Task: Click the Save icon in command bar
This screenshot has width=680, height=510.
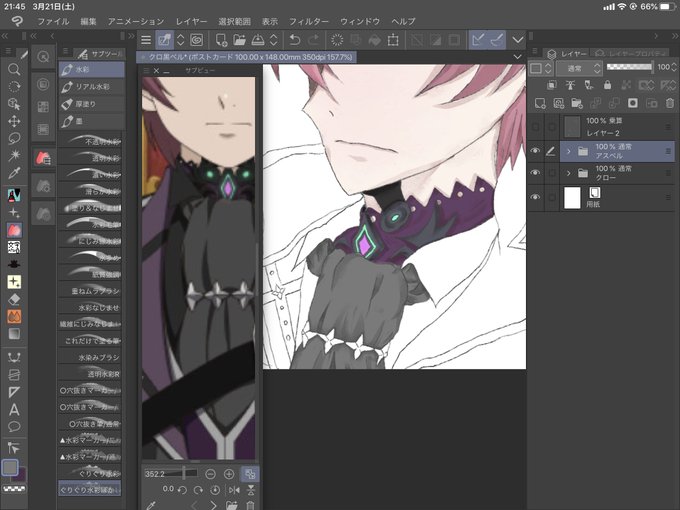Action: [258, 40]
